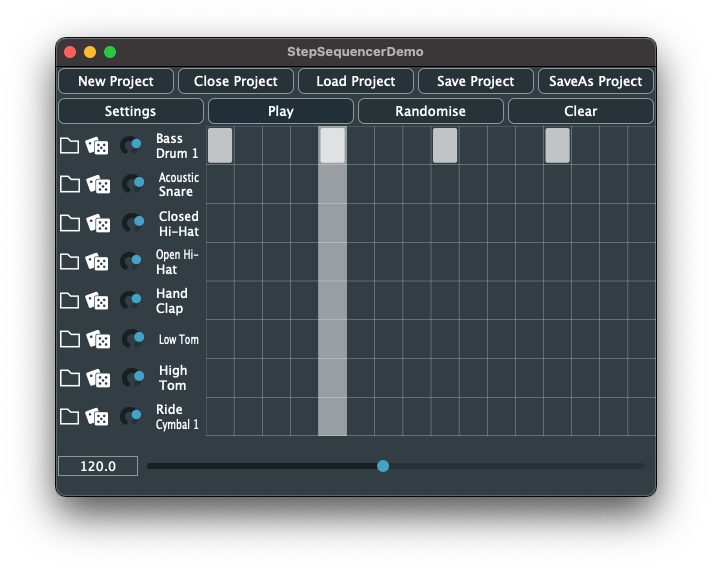
Task: Randomise the Hand Clap row with dice
Action: [x=97, y=301]
